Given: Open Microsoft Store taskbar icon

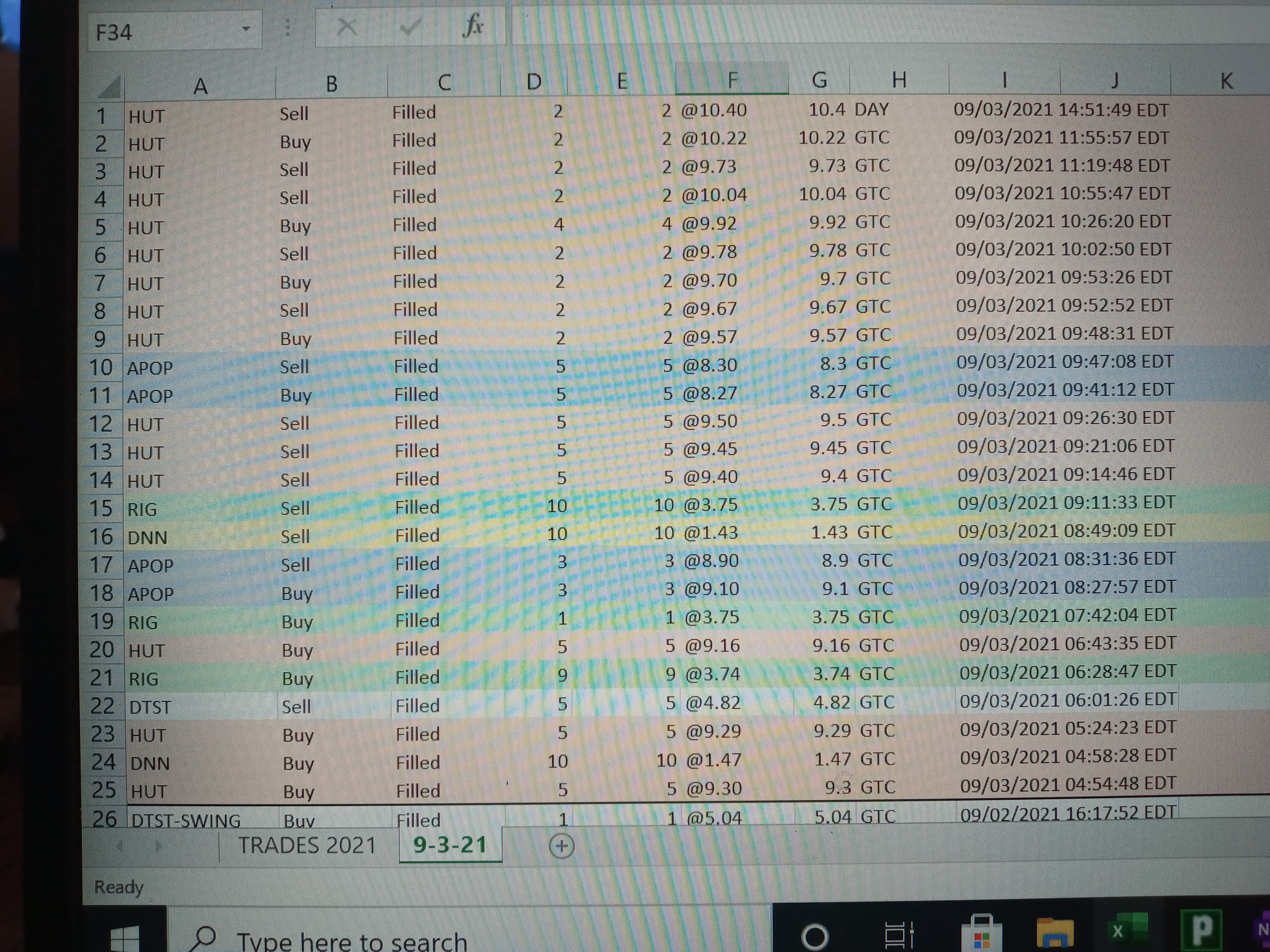Looking at the screenshot, I should [982, 934].
